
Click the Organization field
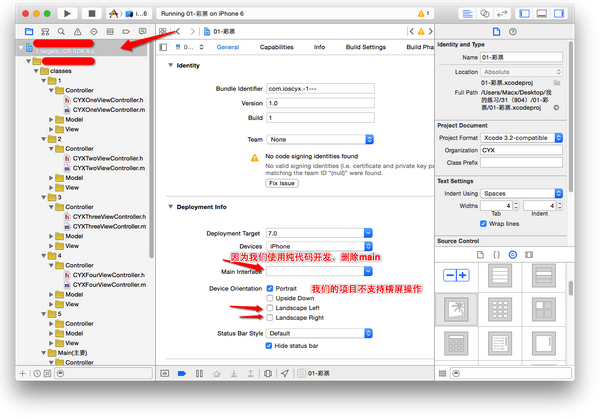point(521,150)
